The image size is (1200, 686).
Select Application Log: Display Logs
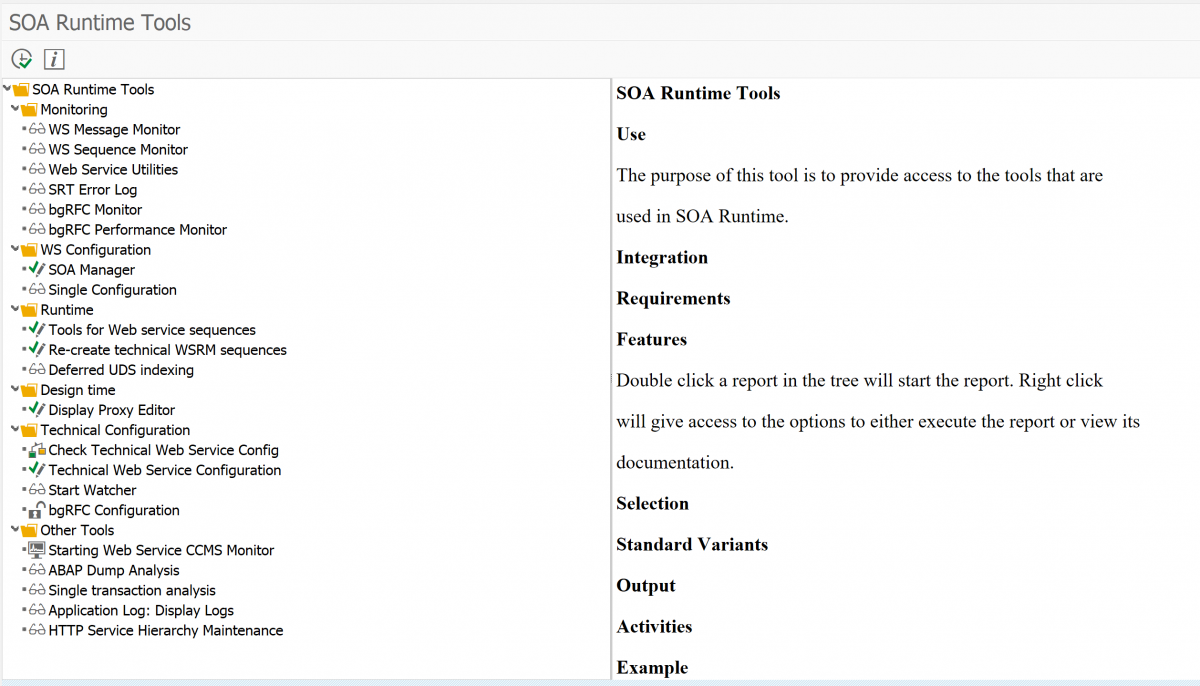[x=141, y=610]
